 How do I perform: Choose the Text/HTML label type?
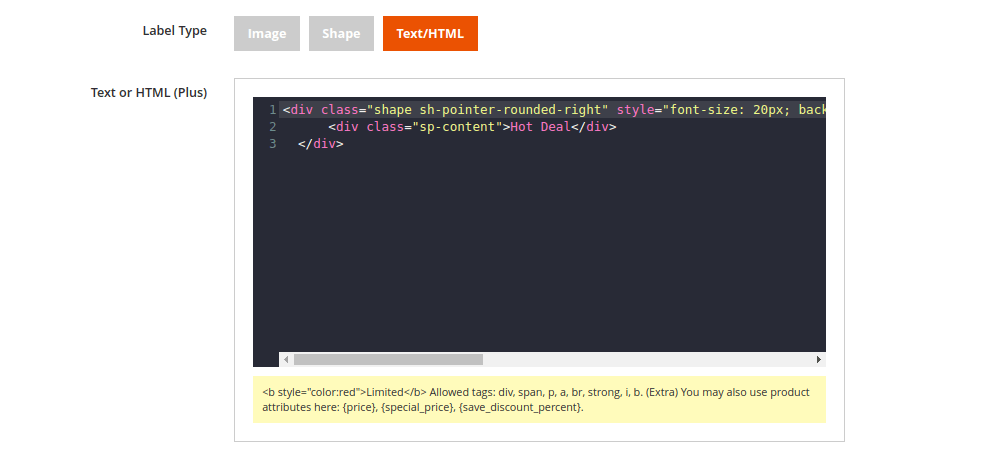click(x=430, y=33)
